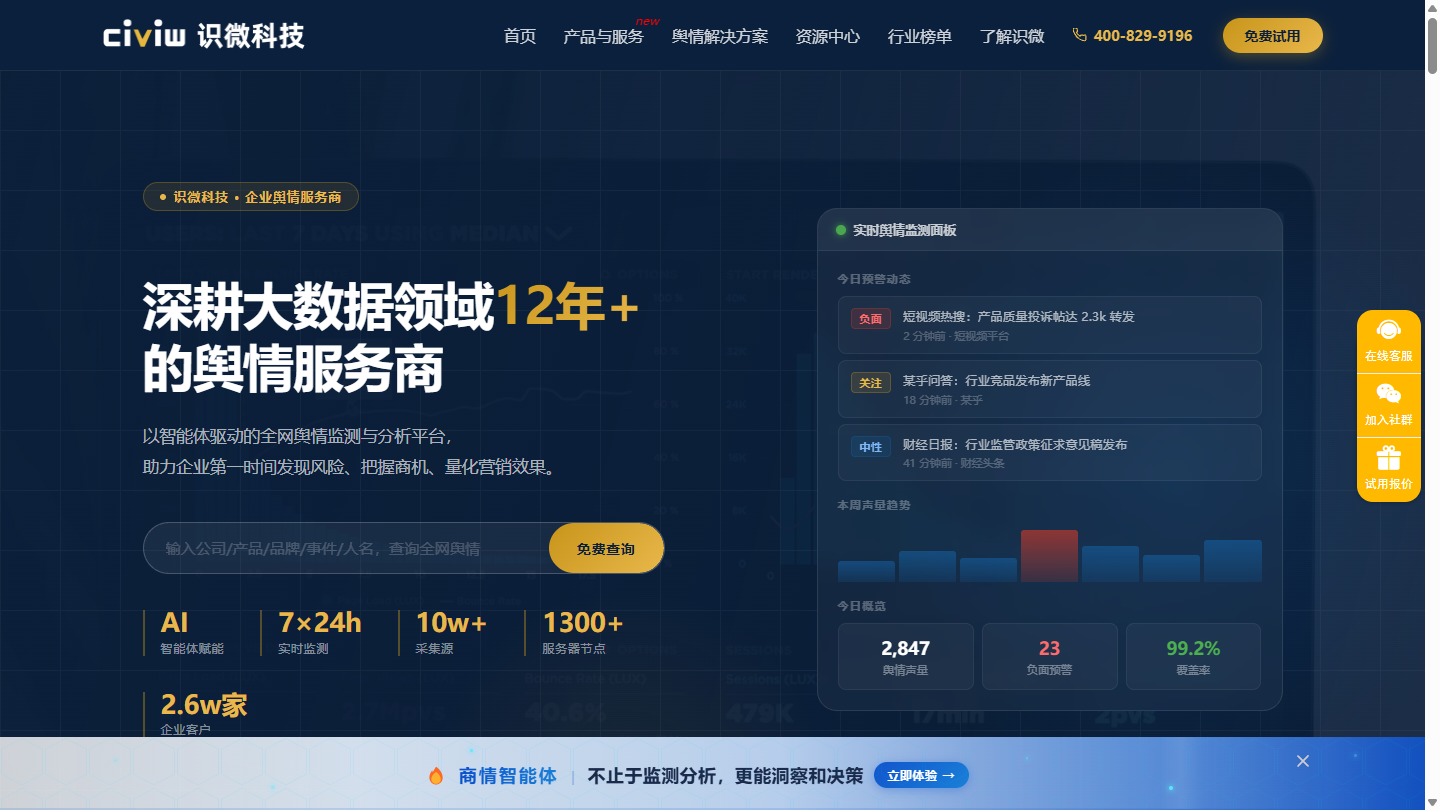Click the civiw 识微科技 logo
Image resolution: width=1440 pixels, height=810 pixels.
pos(204,36)
